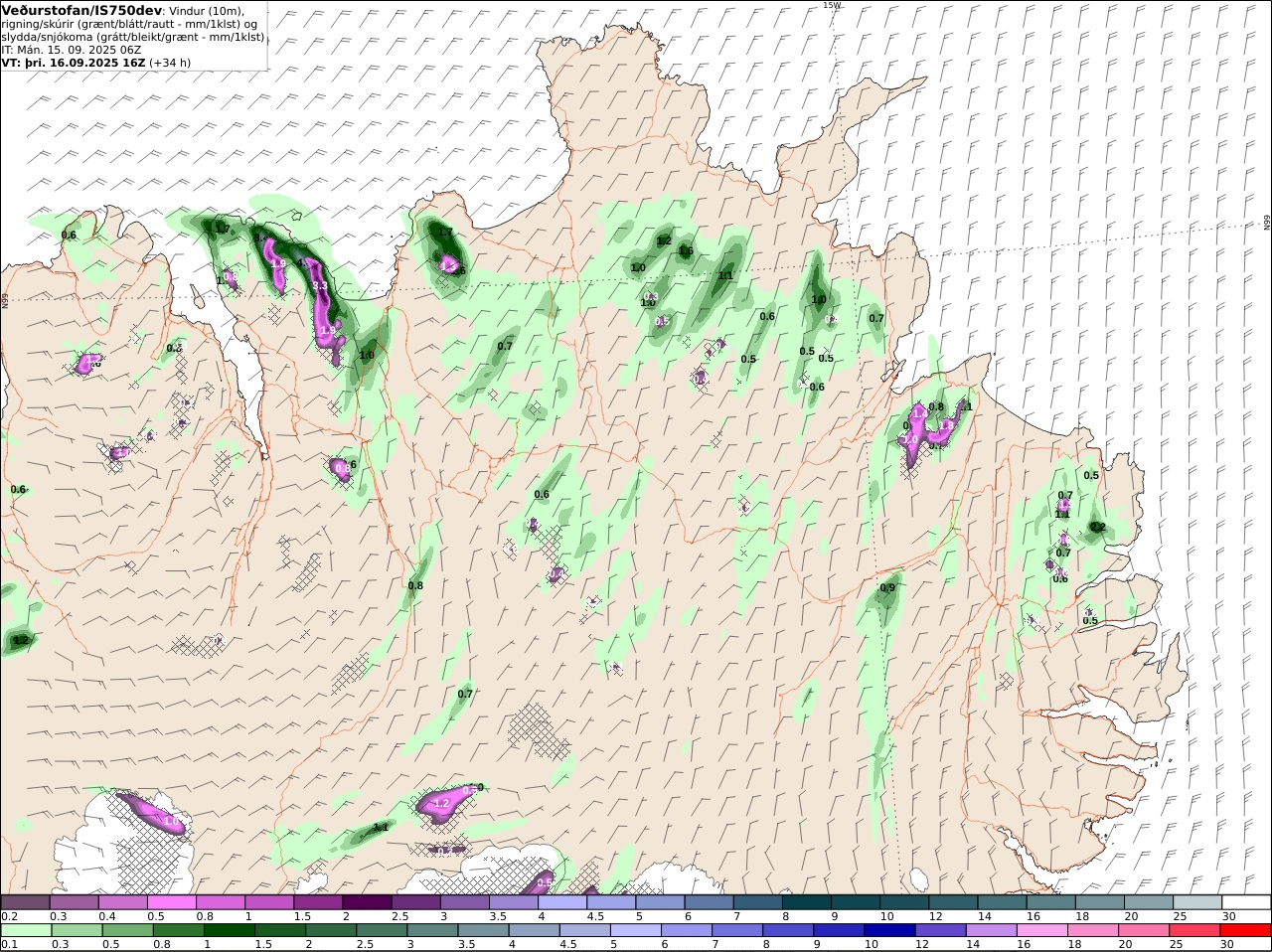Click bottom legend swatch between 14 and 16

click(x=992, y=930)
